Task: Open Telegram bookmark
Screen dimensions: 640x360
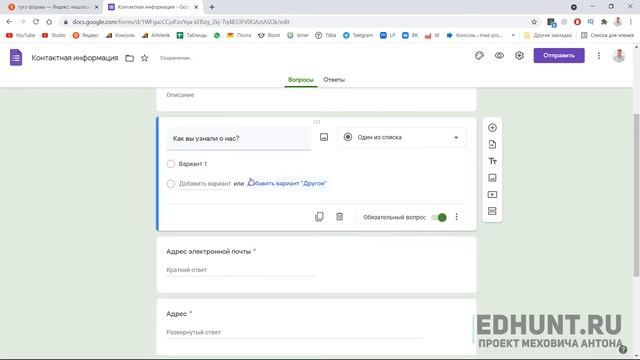Action: click(x=358, y=36)
